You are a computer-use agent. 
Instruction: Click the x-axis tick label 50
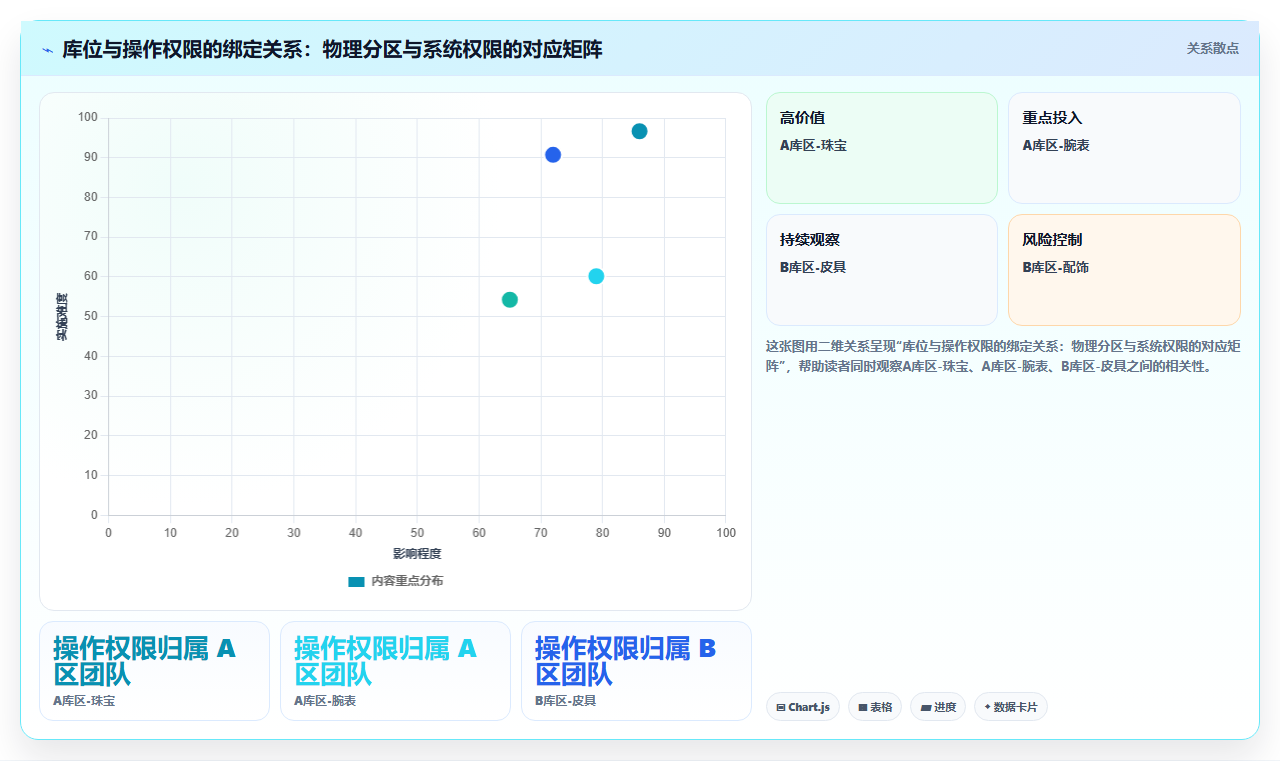point(417,533)
